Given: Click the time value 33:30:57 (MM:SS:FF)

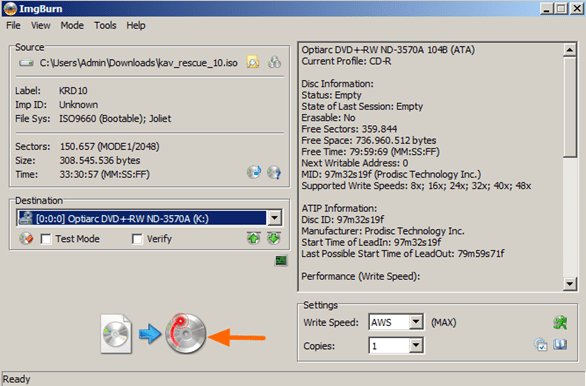Looking at the screenshot, I should (105, 175).
